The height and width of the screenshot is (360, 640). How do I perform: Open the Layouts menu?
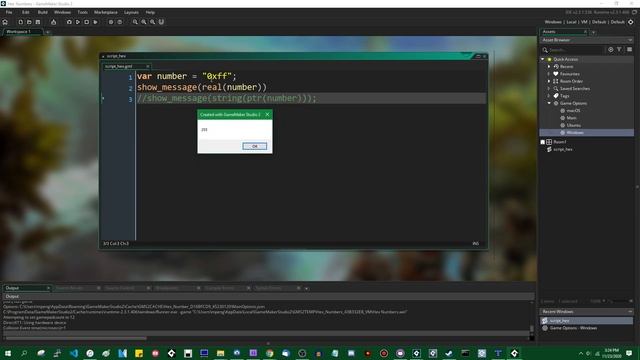pyautogui.click(x=131, y=12)
